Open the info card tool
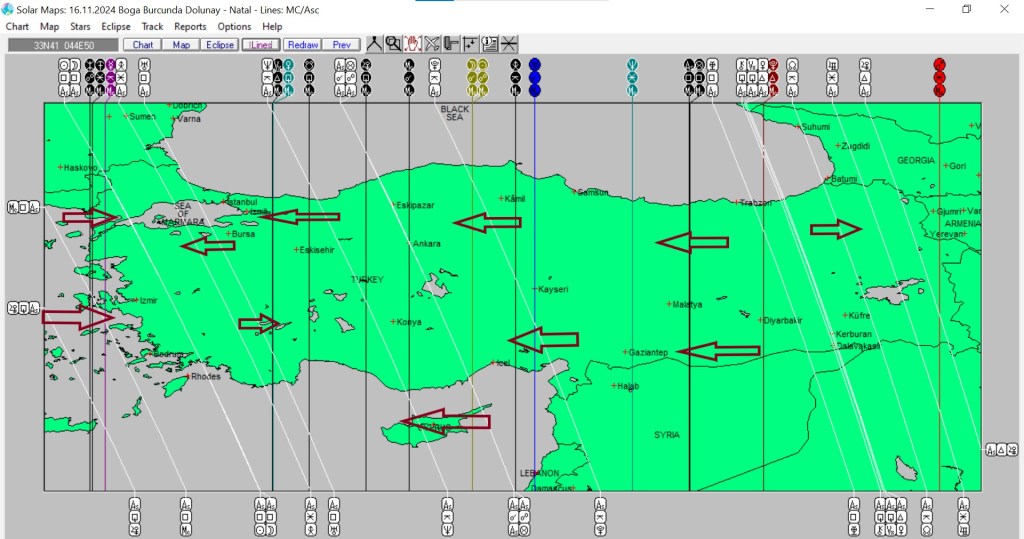Viewport: 1024px width, 539px height. 490,44
